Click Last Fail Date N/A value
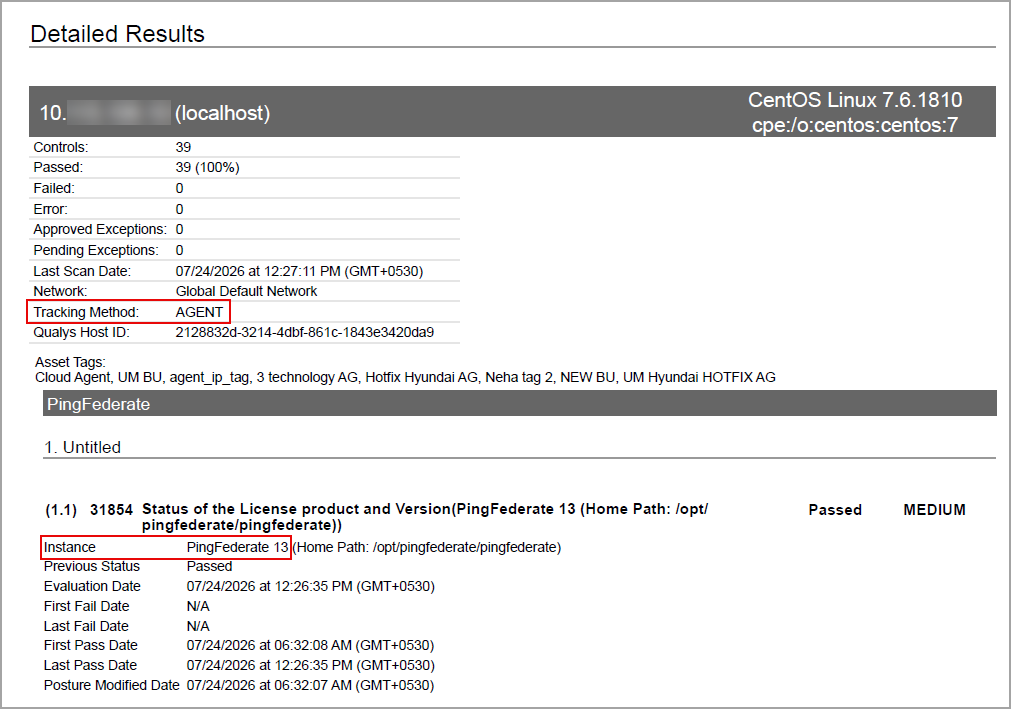This screenshot has width=1011, height=709. coord(198,626)
